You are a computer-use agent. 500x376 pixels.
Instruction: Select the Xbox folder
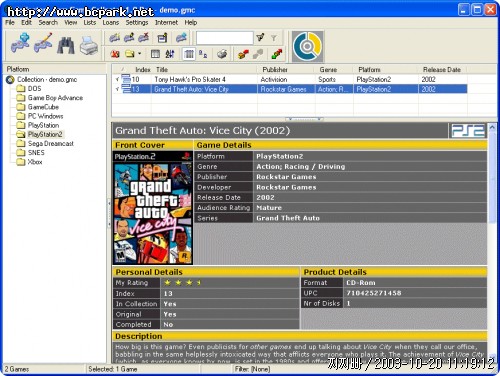tap(35, 162)
